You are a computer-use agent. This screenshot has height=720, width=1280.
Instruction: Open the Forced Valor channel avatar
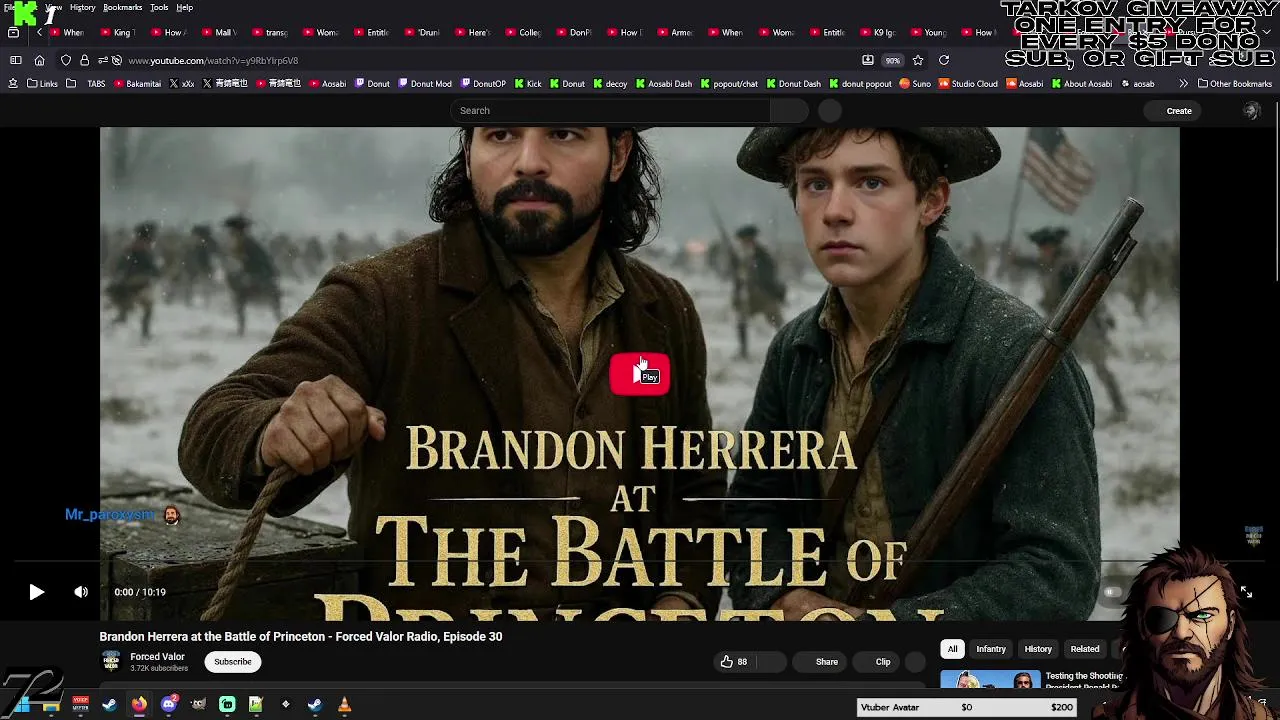(111, 662)
